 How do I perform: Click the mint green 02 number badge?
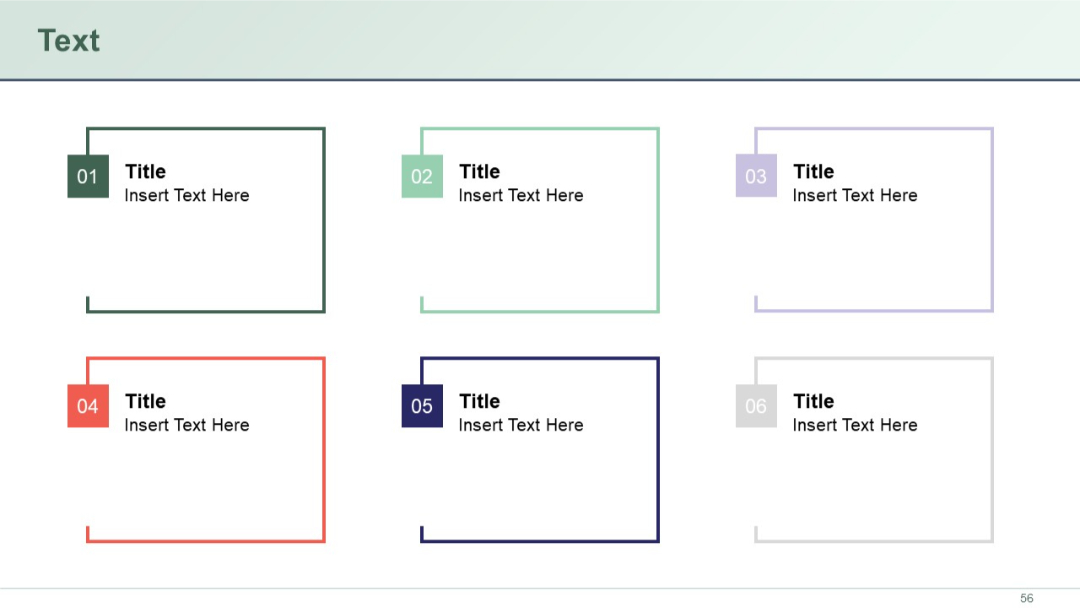point(421,176)
